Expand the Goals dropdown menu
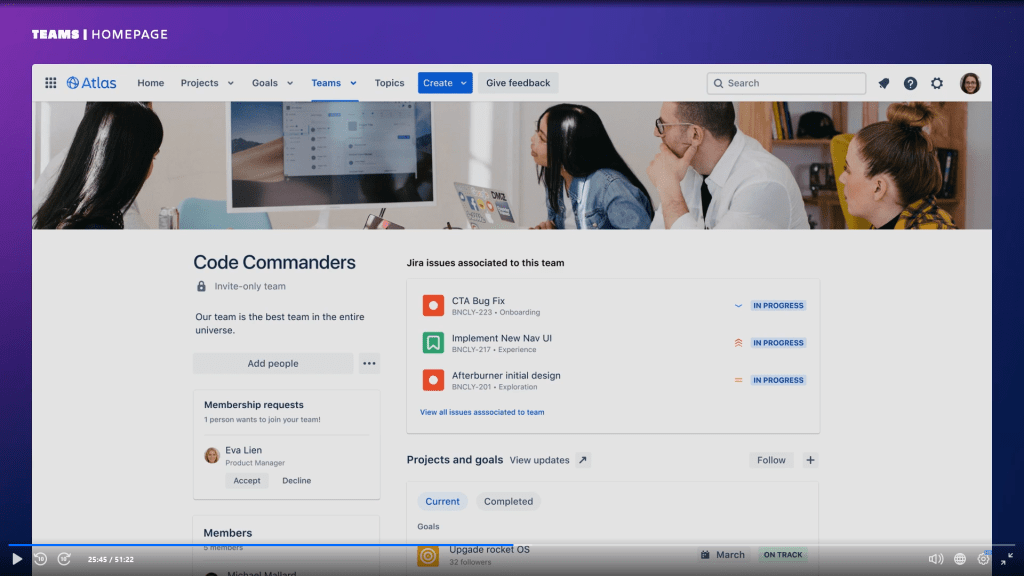This screenshot has width=1024, height=576. (x=272, y=83)
